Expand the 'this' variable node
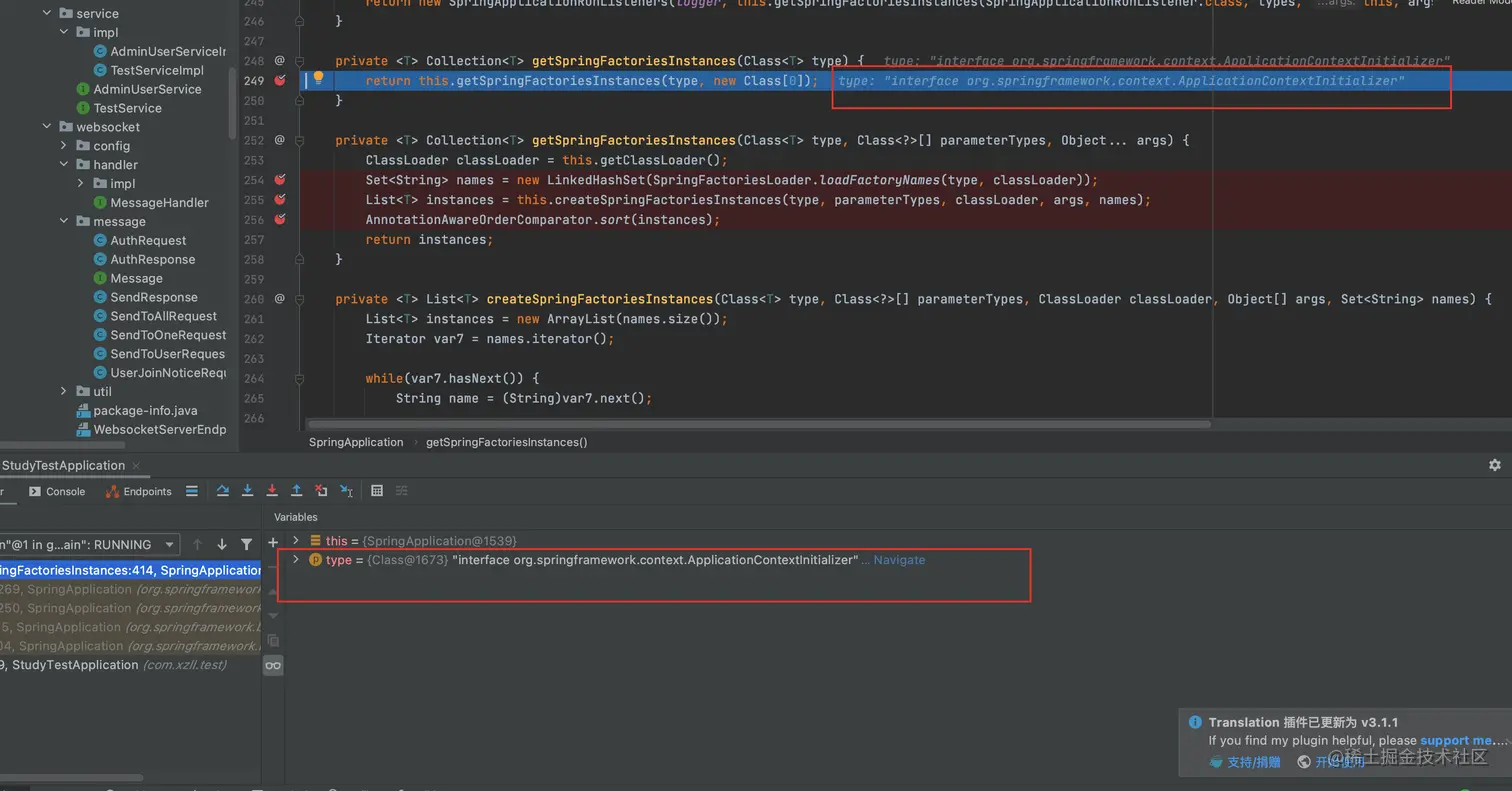 point(296,541)
